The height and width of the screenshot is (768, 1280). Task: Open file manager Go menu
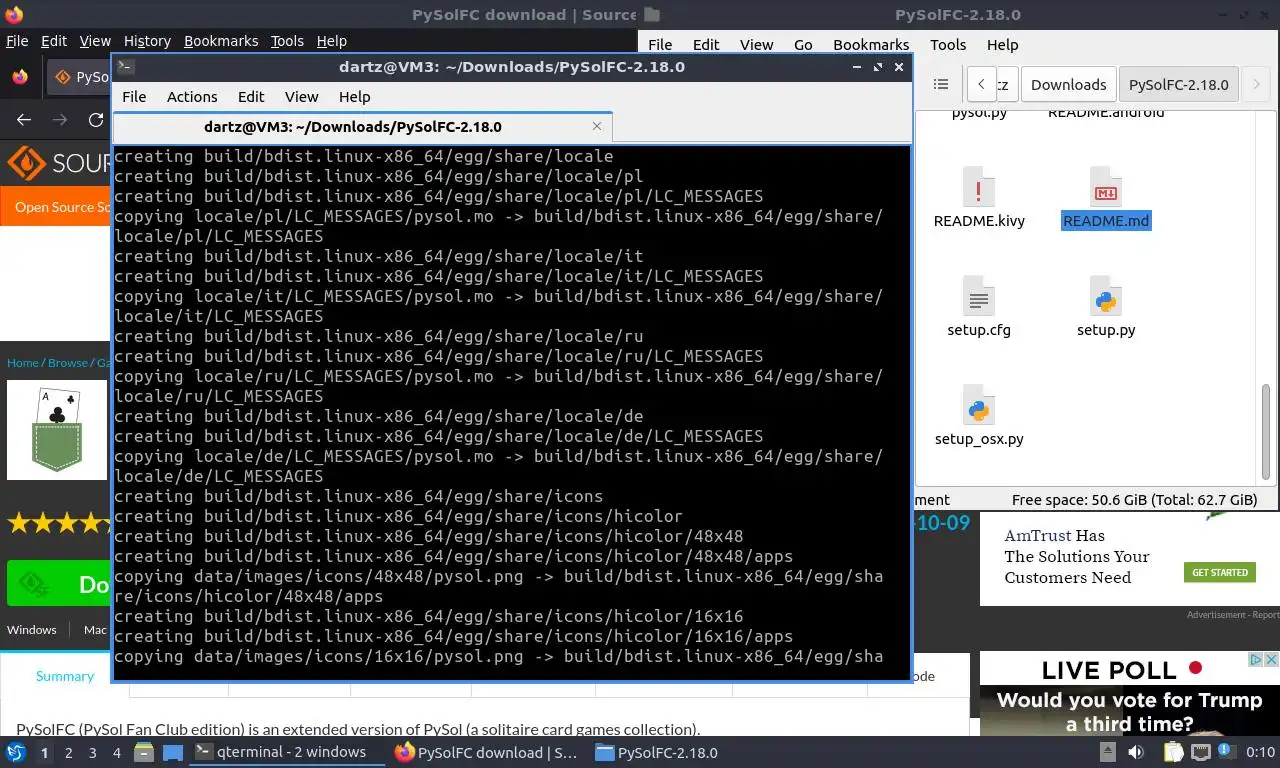[803, 44]
